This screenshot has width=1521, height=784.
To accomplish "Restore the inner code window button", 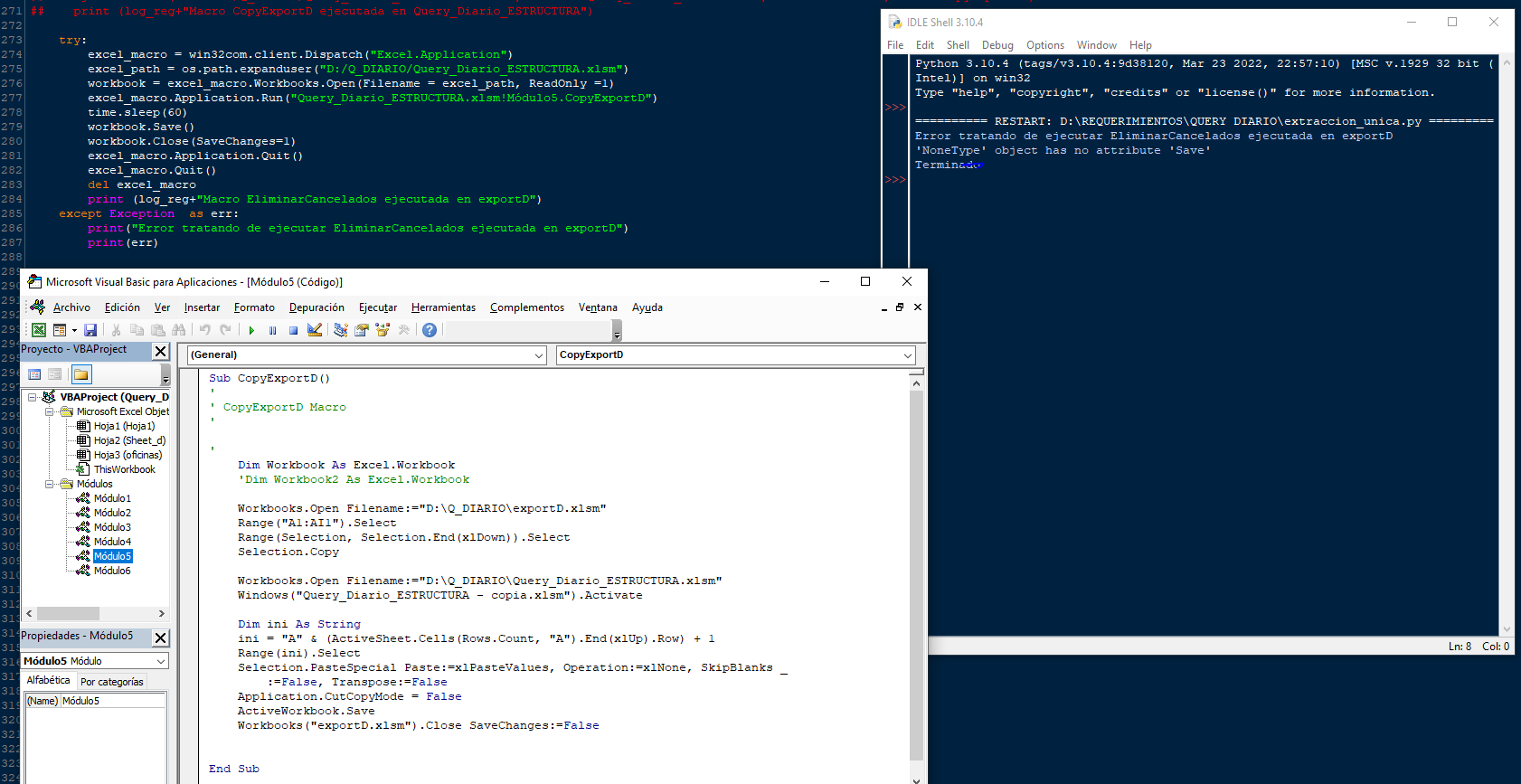I will 900,307.
